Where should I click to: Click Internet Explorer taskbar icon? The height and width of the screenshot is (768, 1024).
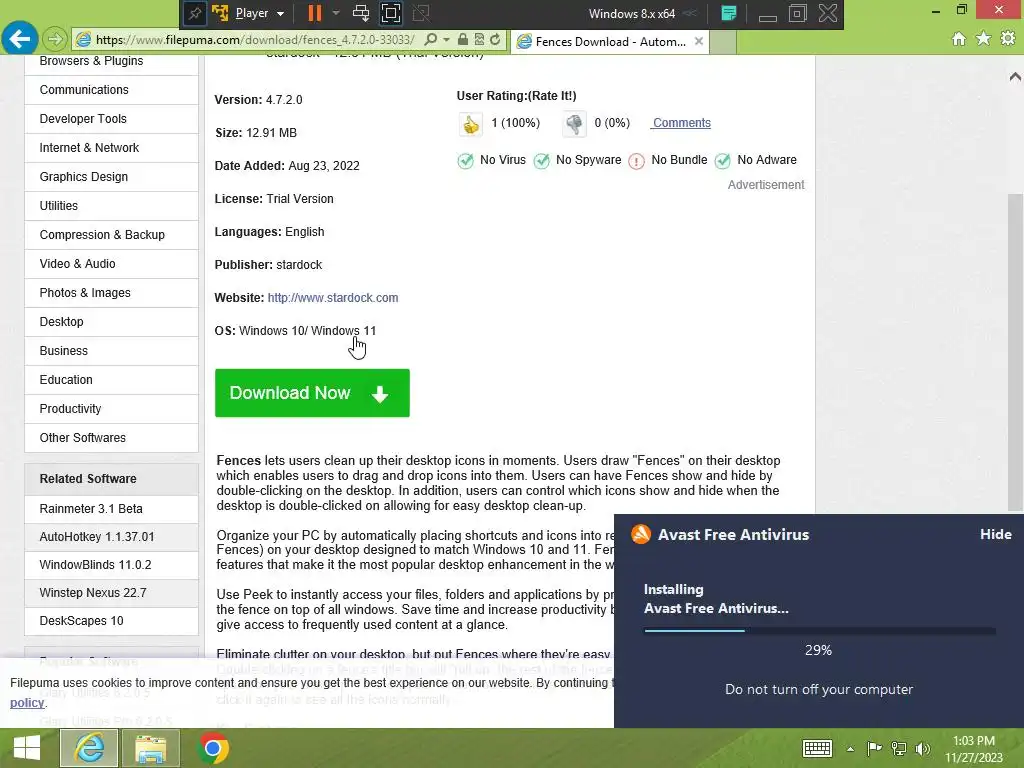89,748
